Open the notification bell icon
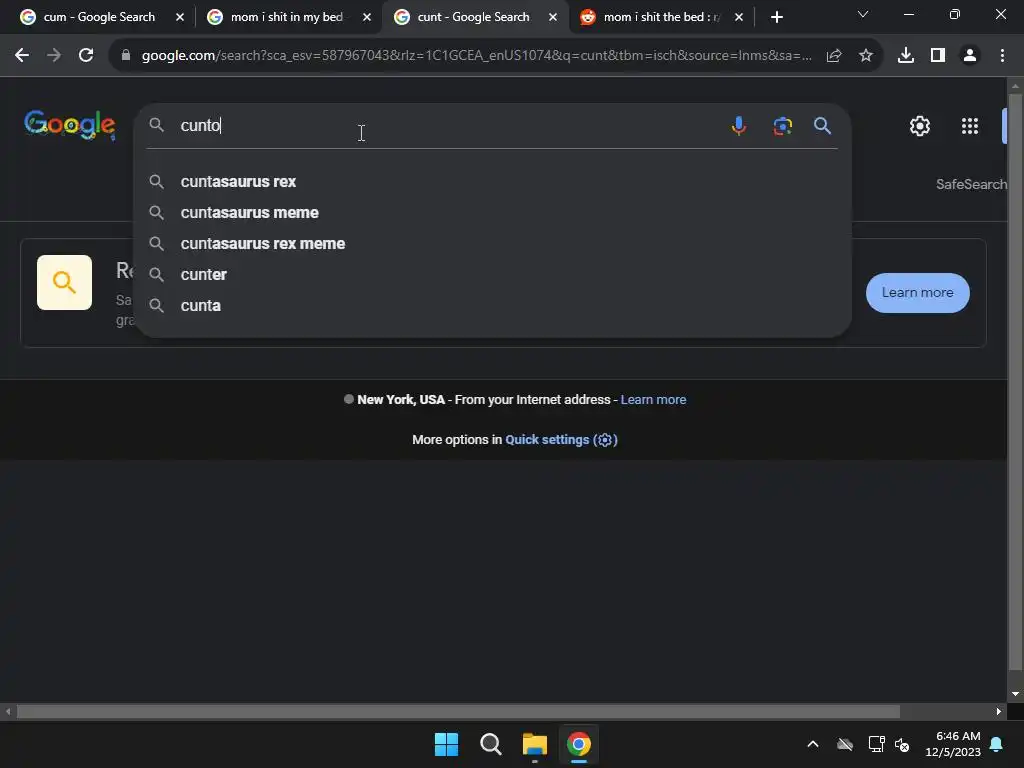Image resolution: width=1024 pixels, height=768 pixels. (x=997, y=744)
